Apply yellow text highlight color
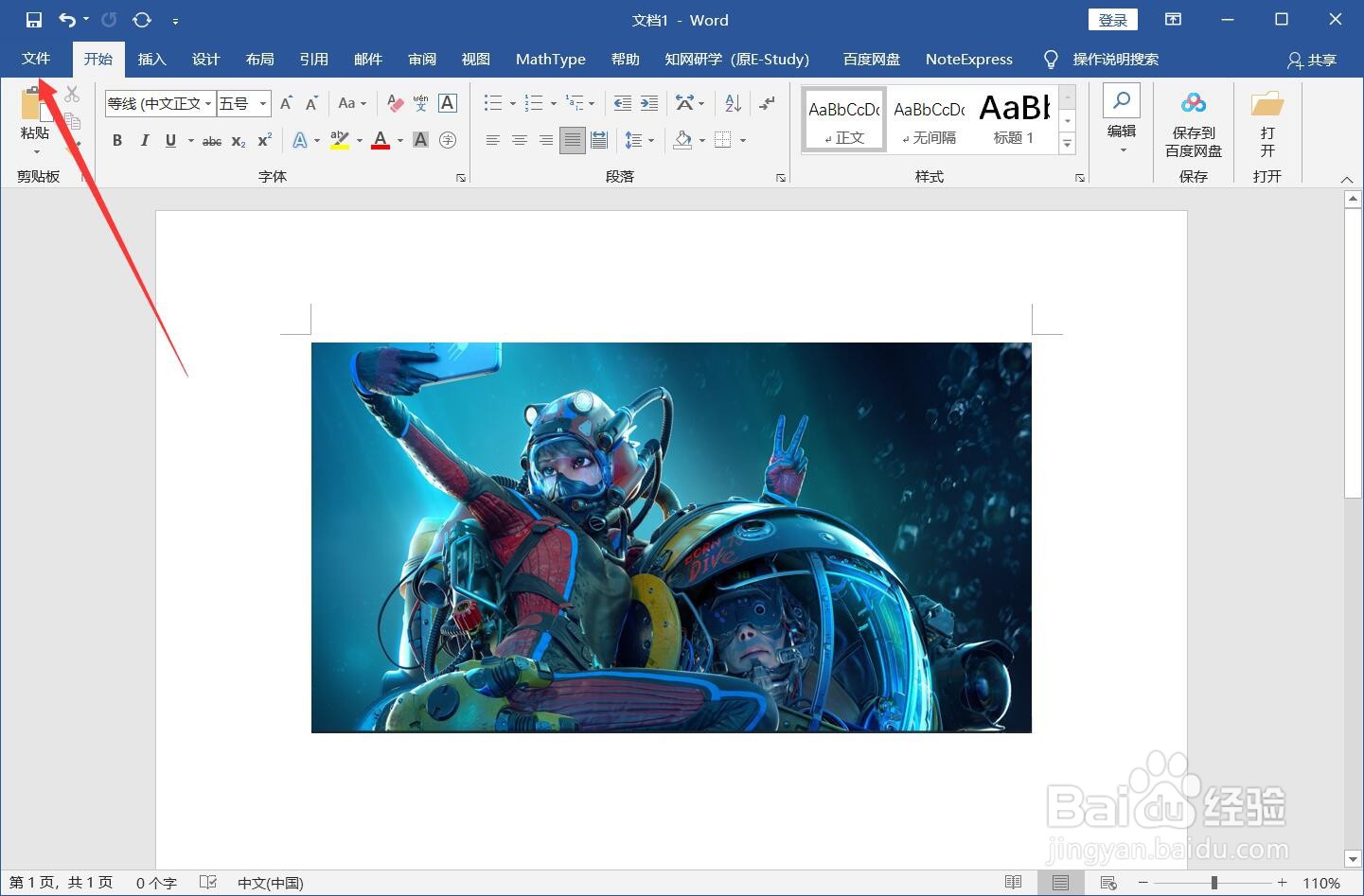 (x=340, y=141)
